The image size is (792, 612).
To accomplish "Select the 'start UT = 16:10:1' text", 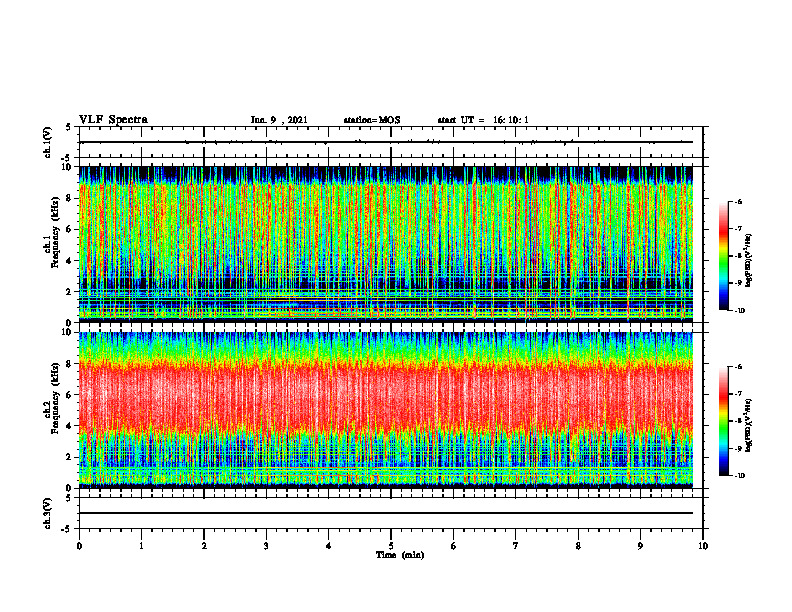I will pyautogui.click(x=483, y=120).
